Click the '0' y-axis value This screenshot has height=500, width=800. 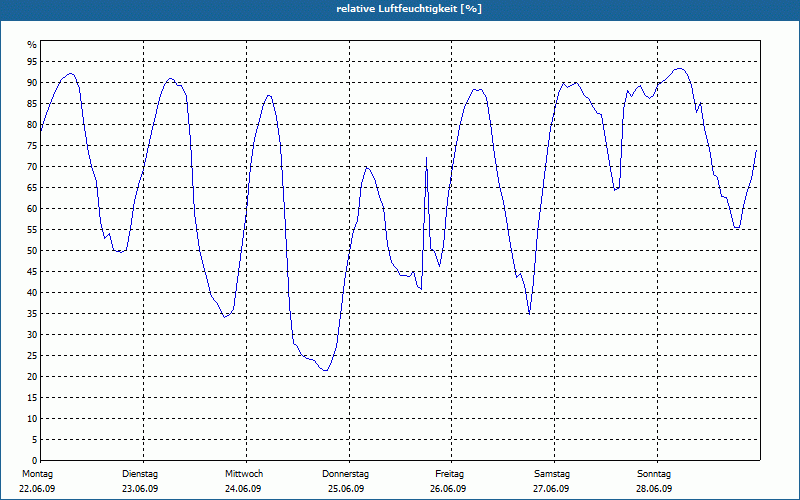tap(35, 460)
